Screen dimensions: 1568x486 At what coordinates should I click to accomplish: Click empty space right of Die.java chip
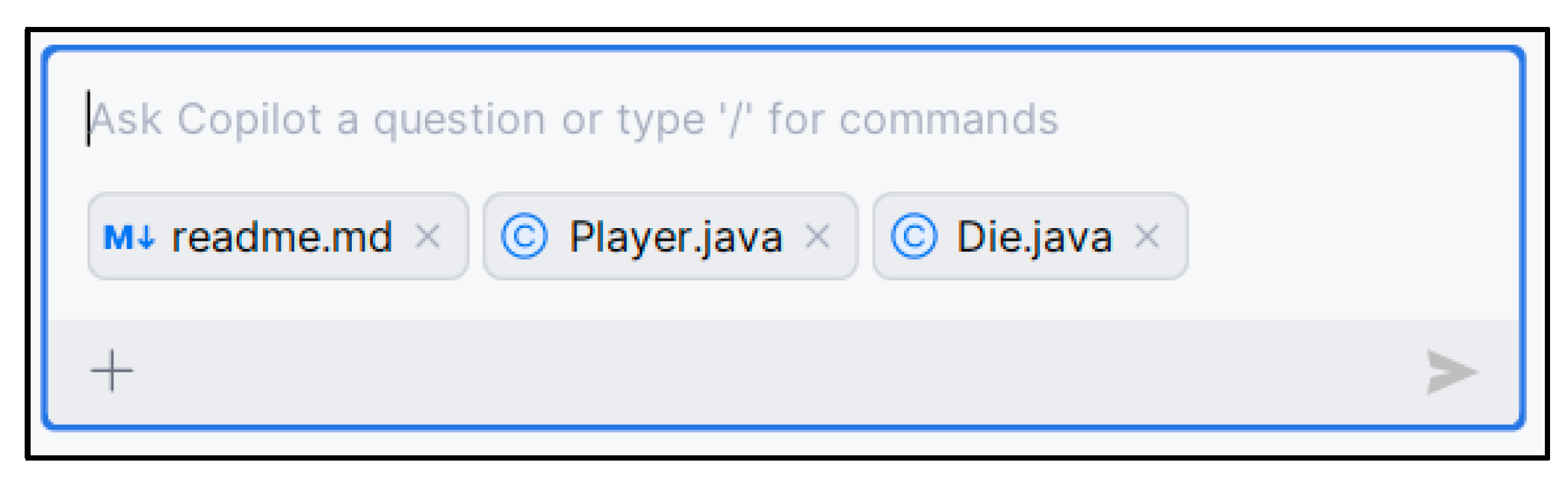(x=1345, y=236)
